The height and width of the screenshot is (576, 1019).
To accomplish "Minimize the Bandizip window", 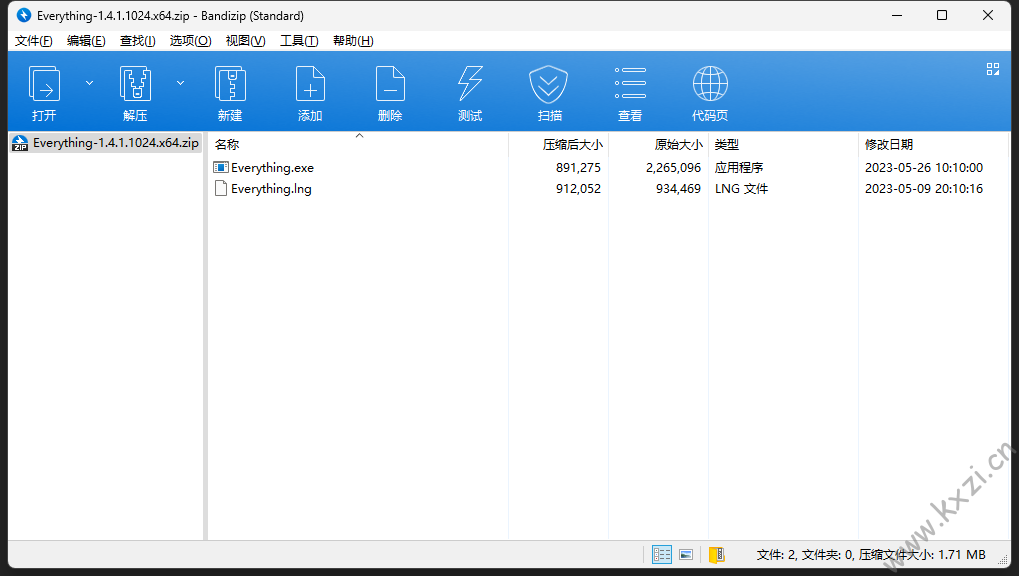I will 897,15.
